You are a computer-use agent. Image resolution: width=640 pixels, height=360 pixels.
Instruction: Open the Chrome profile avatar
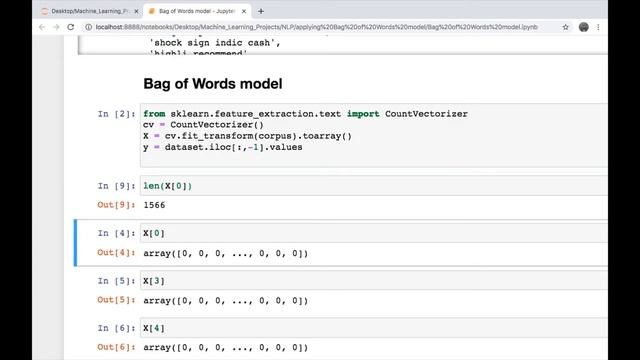coord(584,27)
